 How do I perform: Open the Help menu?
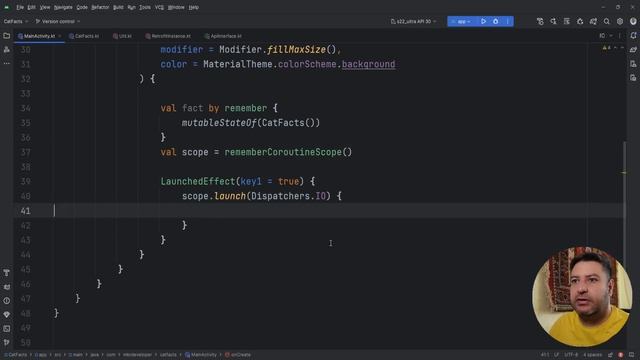(x=193, y=7)
